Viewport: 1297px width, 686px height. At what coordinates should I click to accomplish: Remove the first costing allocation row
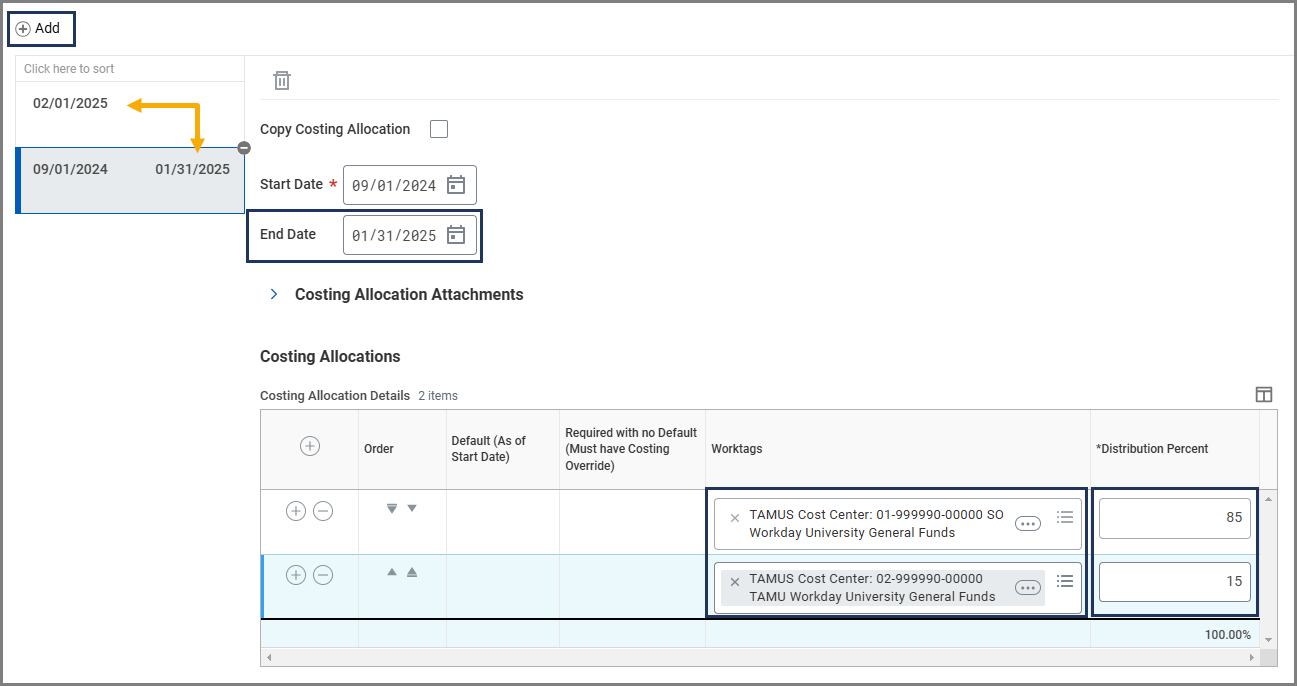pyautogui.click(x=323, y=511)
